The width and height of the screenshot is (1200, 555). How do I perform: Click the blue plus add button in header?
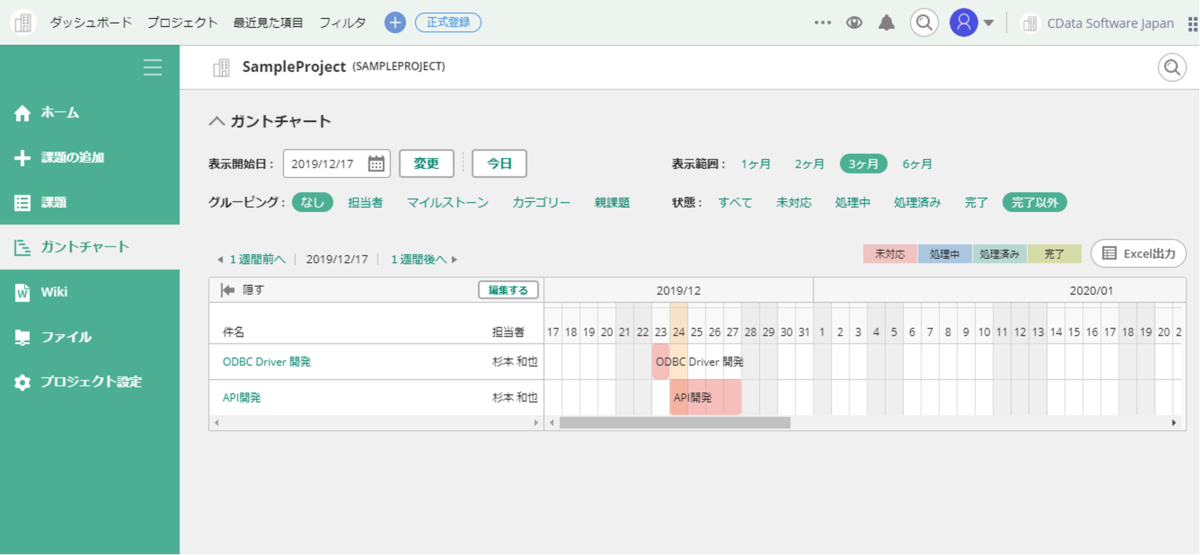pos(395,22)
